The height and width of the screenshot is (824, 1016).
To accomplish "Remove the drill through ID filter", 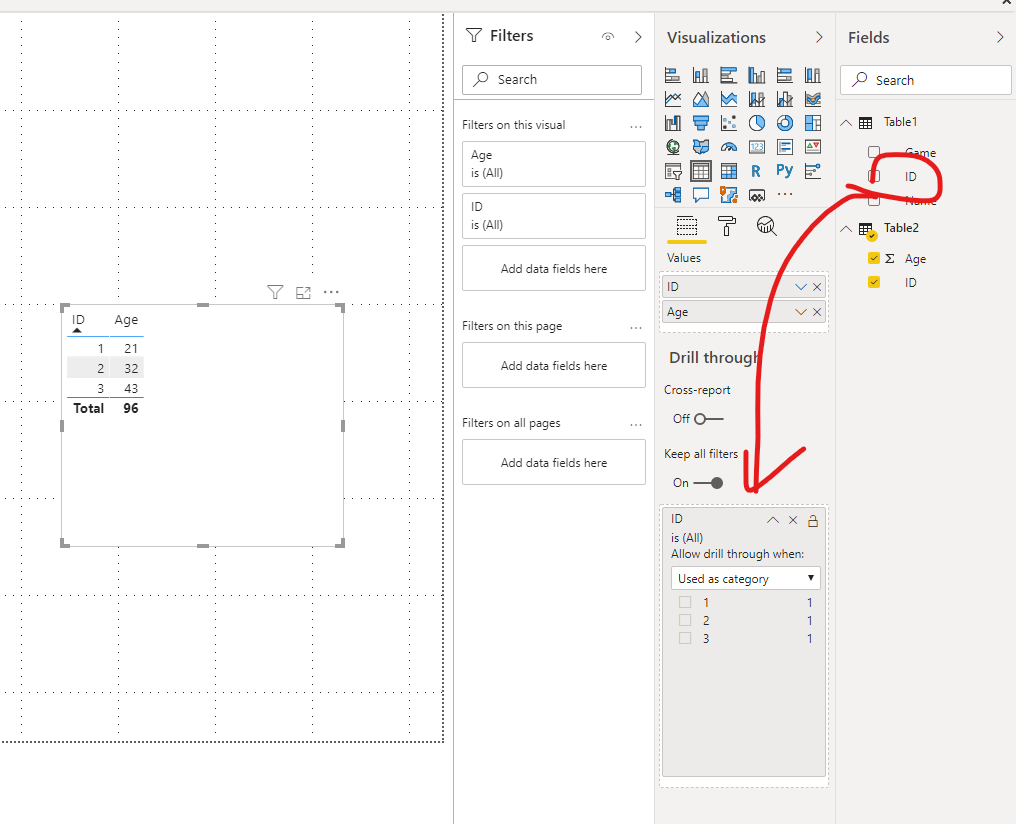I will (x=793, y=520).
